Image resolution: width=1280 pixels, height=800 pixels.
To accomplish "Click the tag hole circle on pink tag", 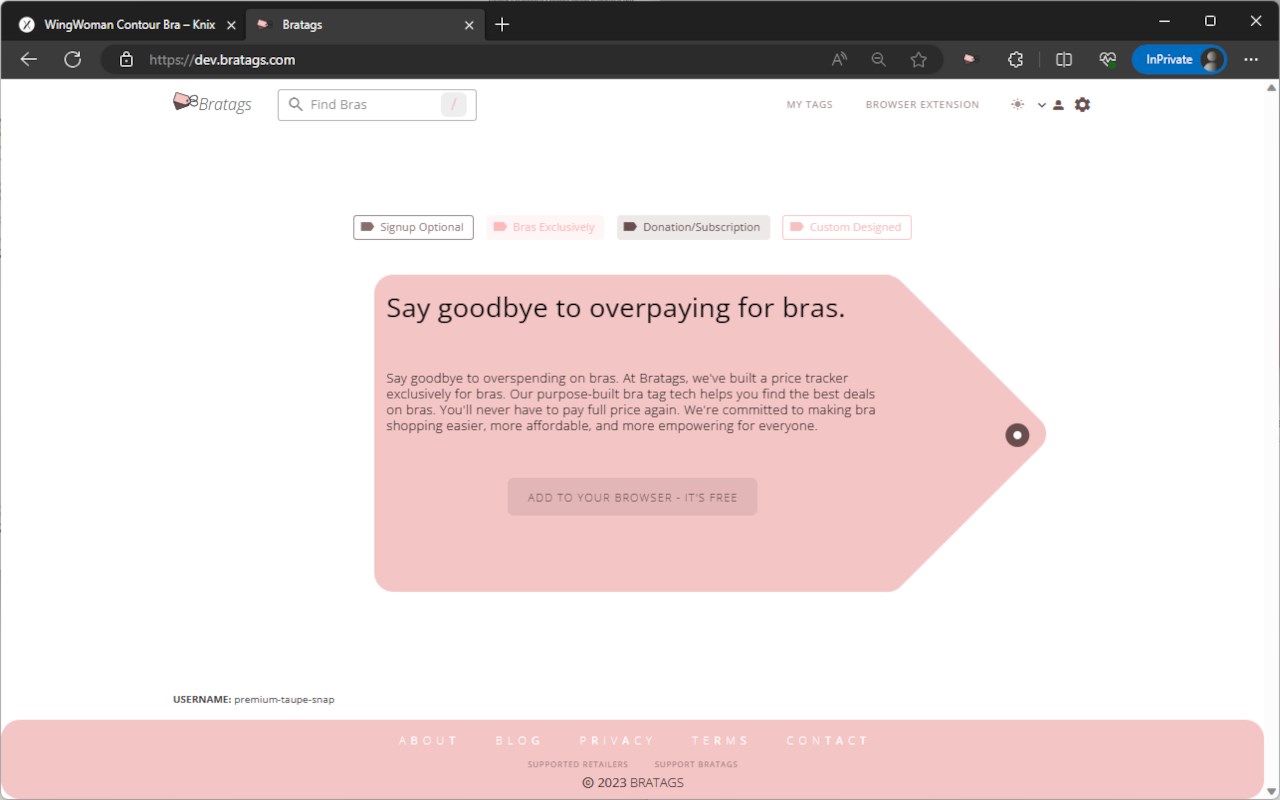I will click(1017, 434).
